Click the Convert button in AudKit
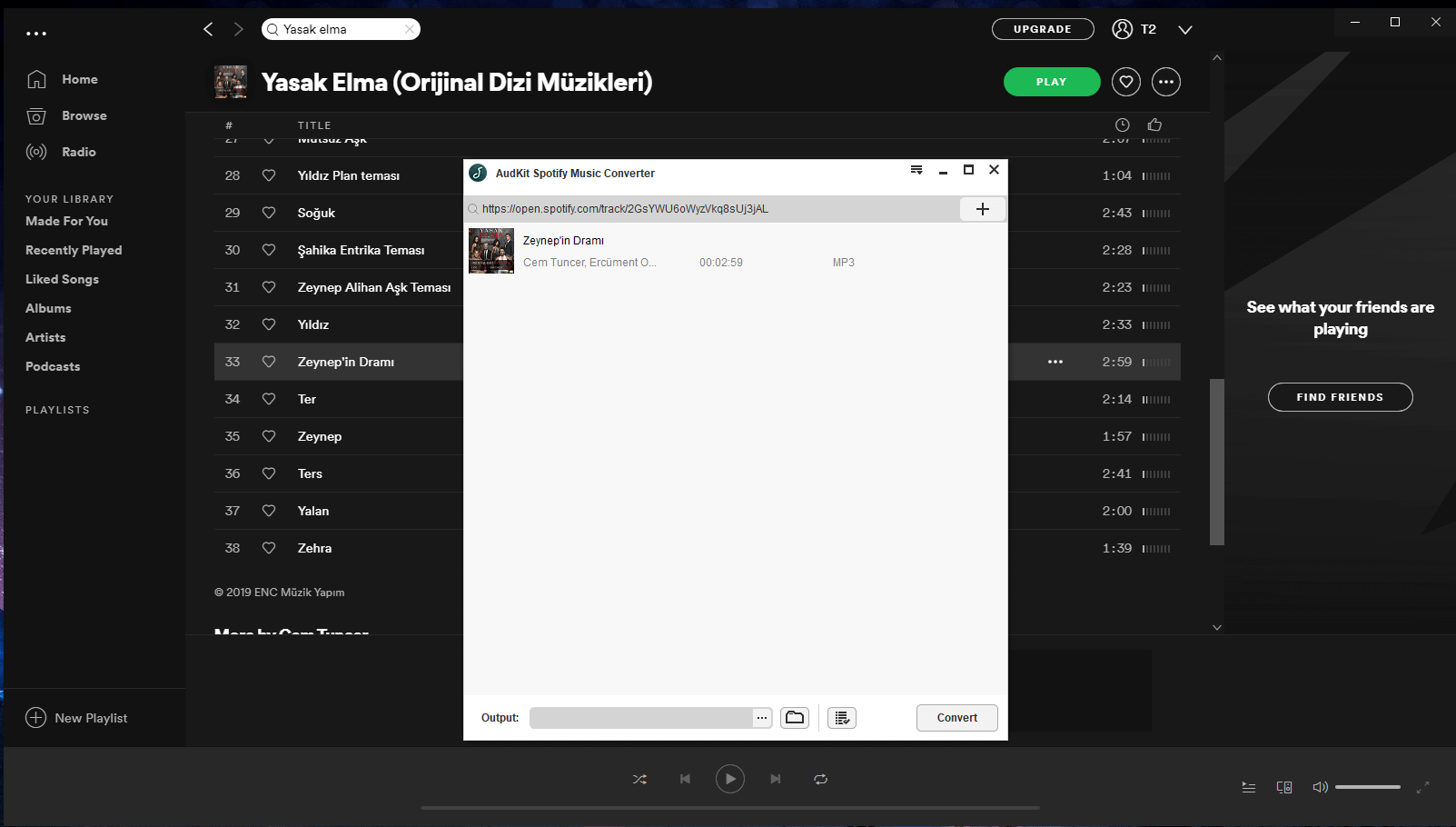Image resolution: width=1456 pixels, height=827 pixels. click(x=957, y=718)
